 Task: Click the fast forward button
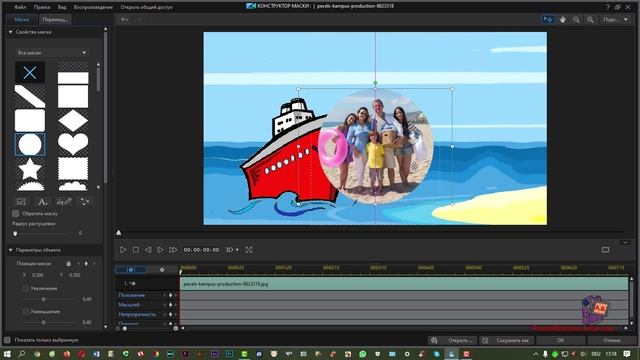(173, 250)
